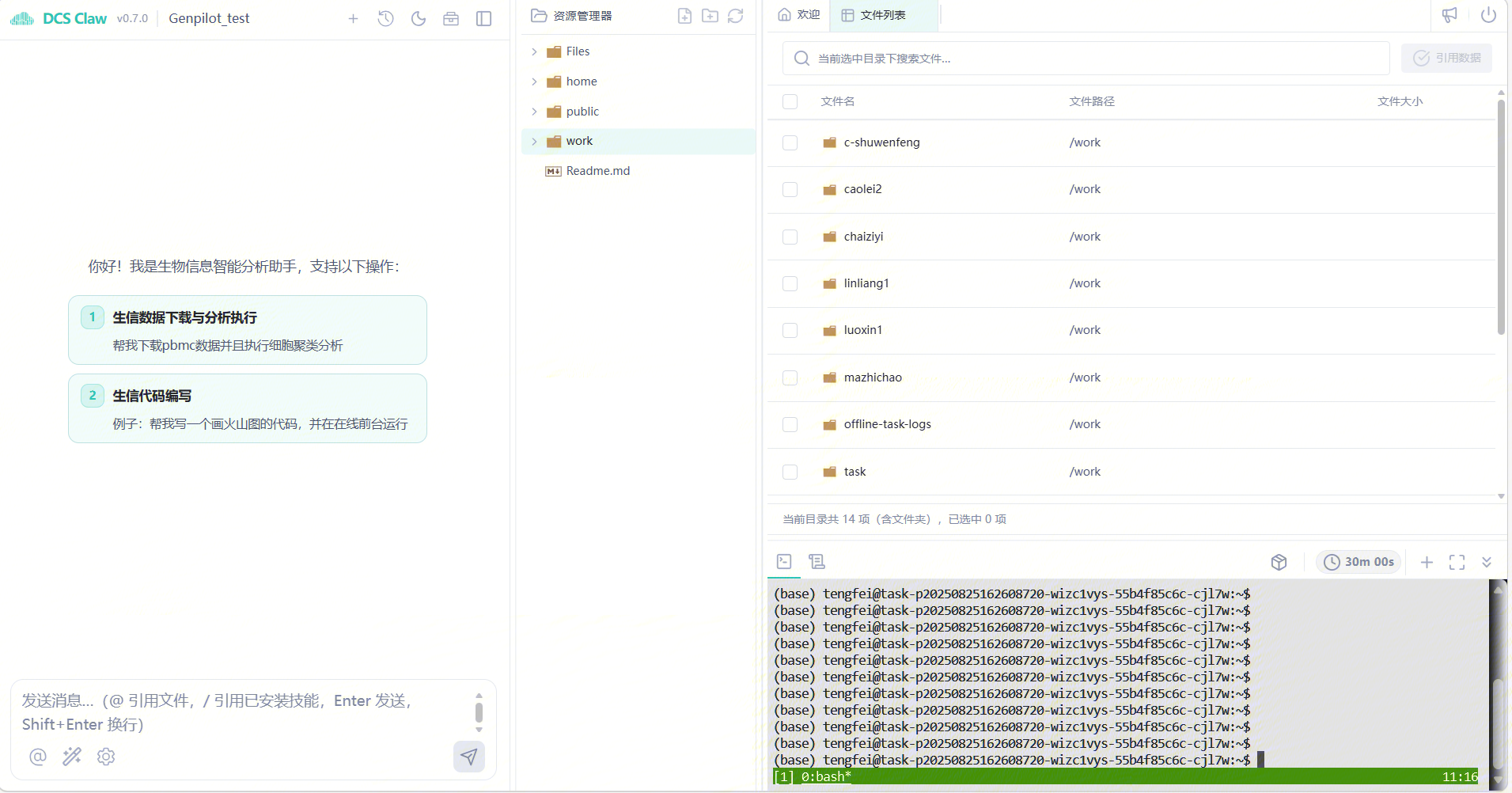Expand the Files folder in tree
This screenshot has width=1512, height=793.
[x=534, y=51]
